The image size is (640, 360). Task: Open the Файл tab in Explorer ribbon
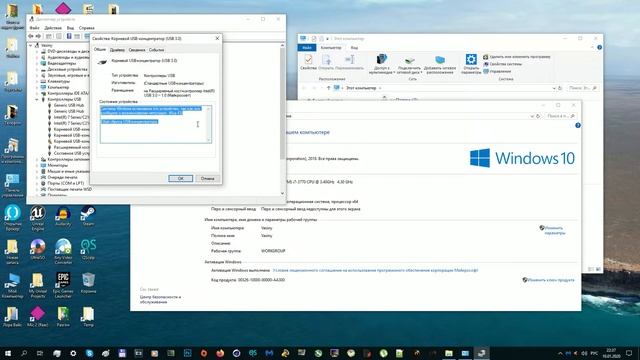pos(307,48)
